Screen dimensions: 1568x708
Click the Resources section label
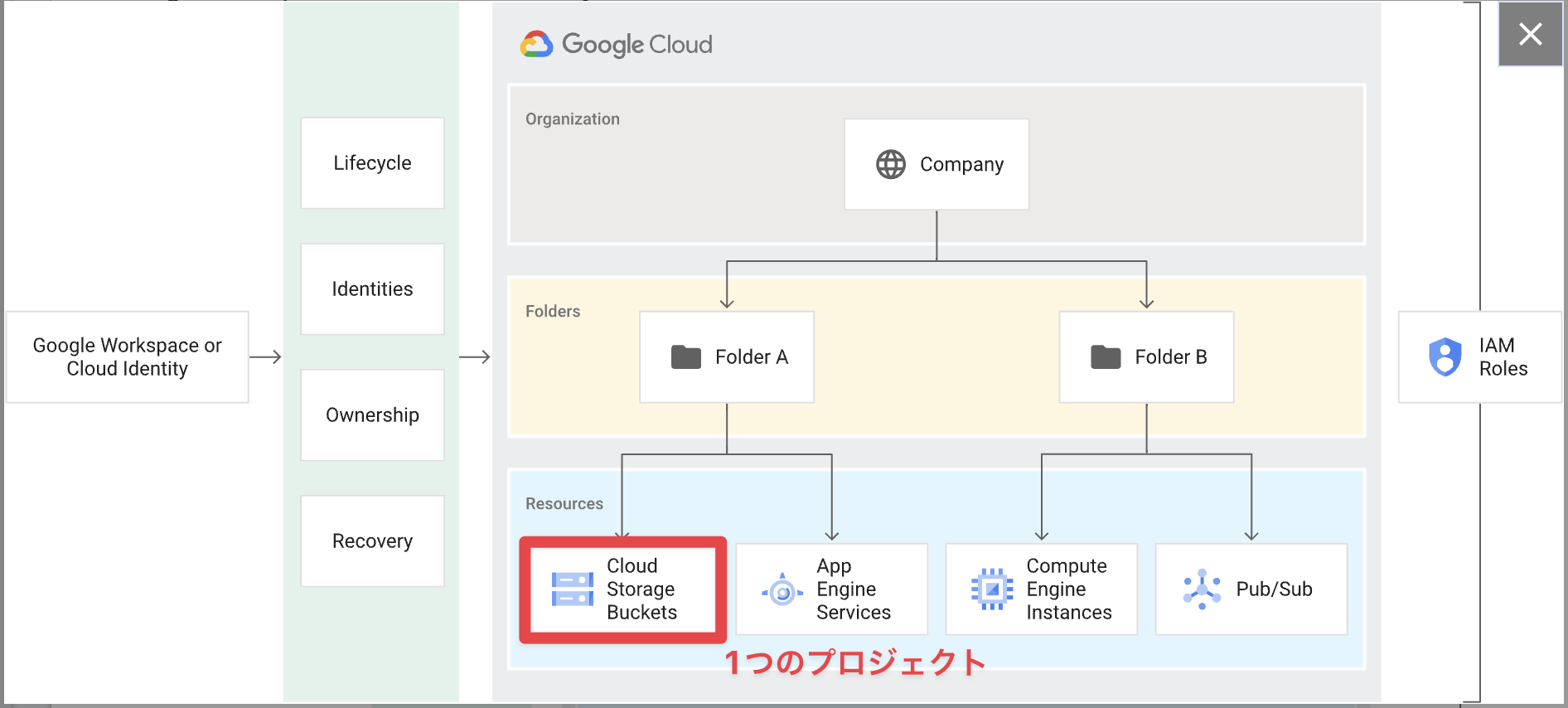(x=564, y=504)
